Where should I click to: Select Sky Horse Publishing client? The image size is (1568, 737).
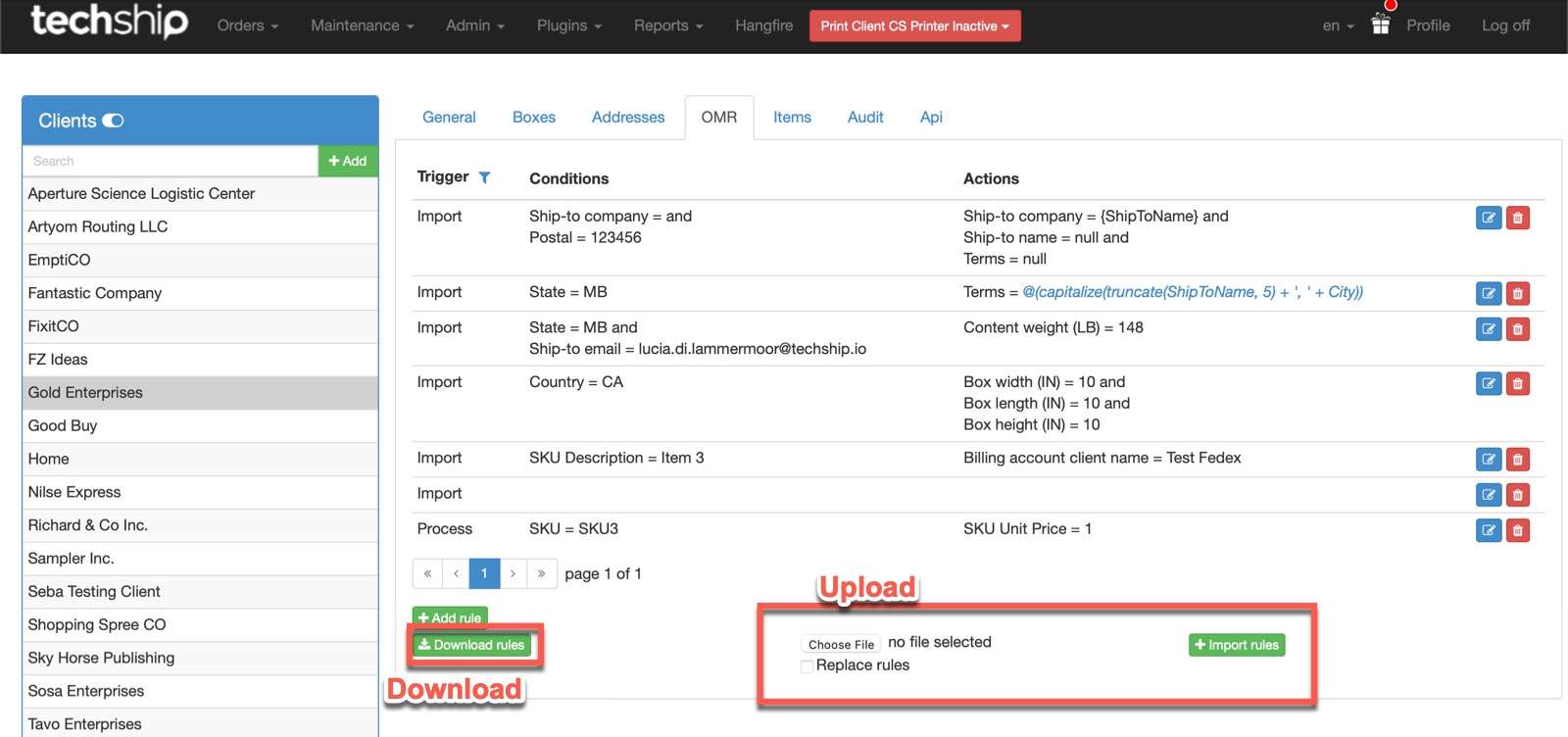coord(200,659)
